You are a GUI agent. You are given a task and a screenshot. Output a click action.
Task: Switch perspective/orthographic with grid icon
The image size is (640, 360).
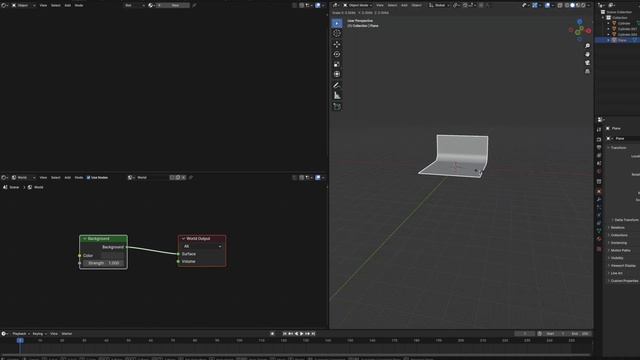pyautogui.click(x=587, y=71)
